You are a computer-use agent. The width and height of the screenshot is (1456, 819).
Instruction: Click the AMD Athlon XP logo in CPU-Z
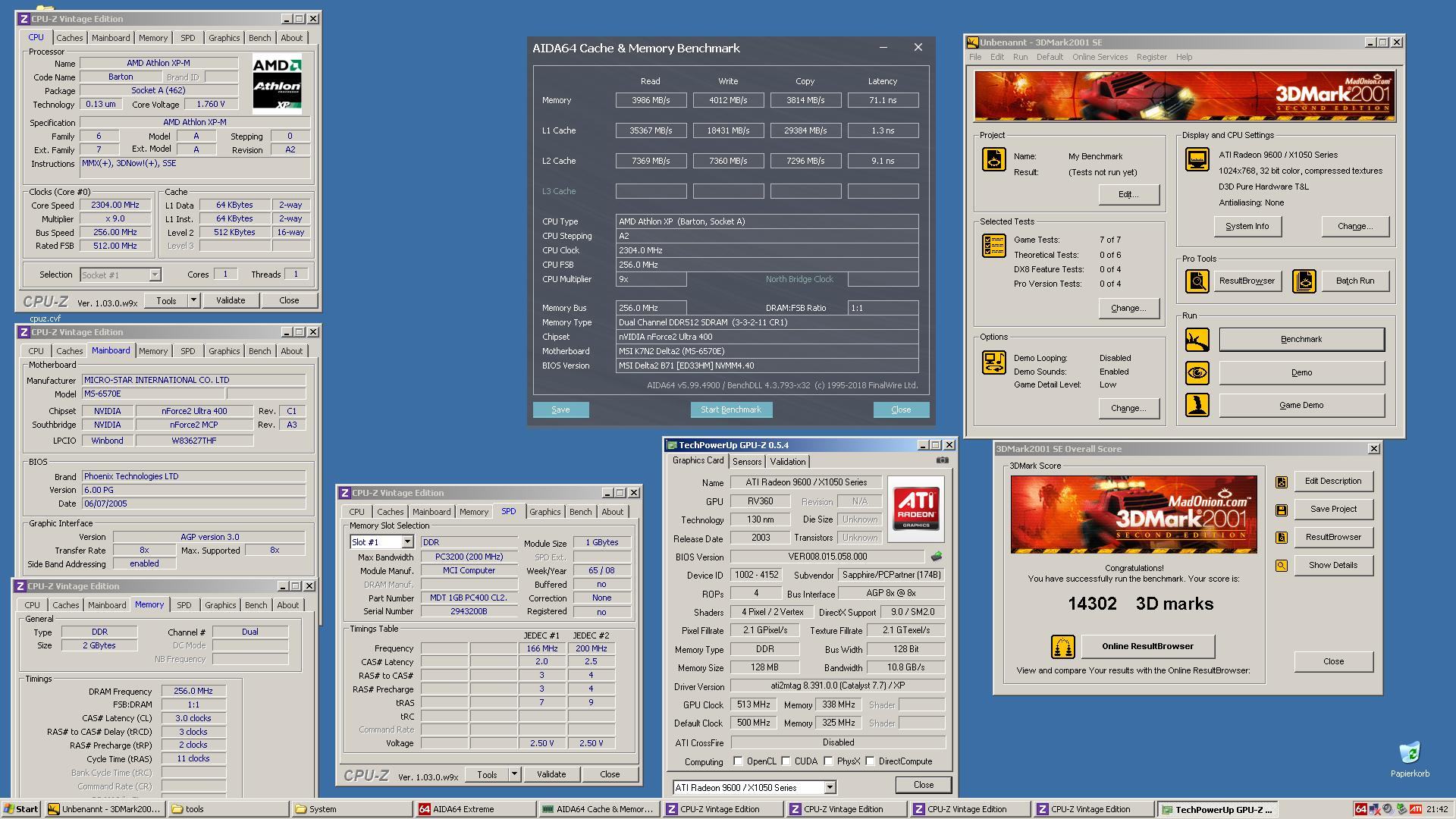[277, 83]
